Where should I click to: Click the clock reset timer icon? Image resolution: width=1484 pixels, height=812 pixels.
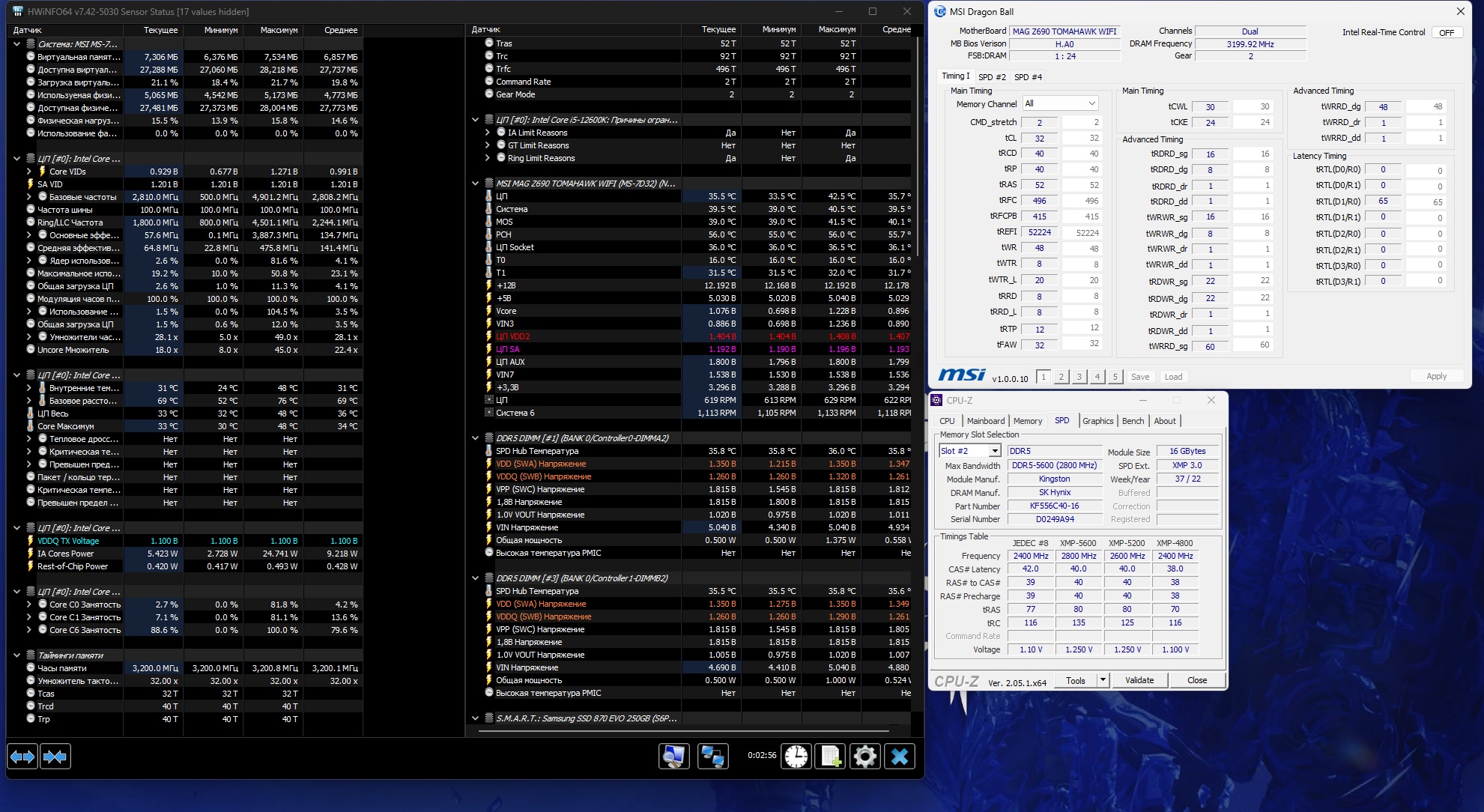tap(796, 757)
